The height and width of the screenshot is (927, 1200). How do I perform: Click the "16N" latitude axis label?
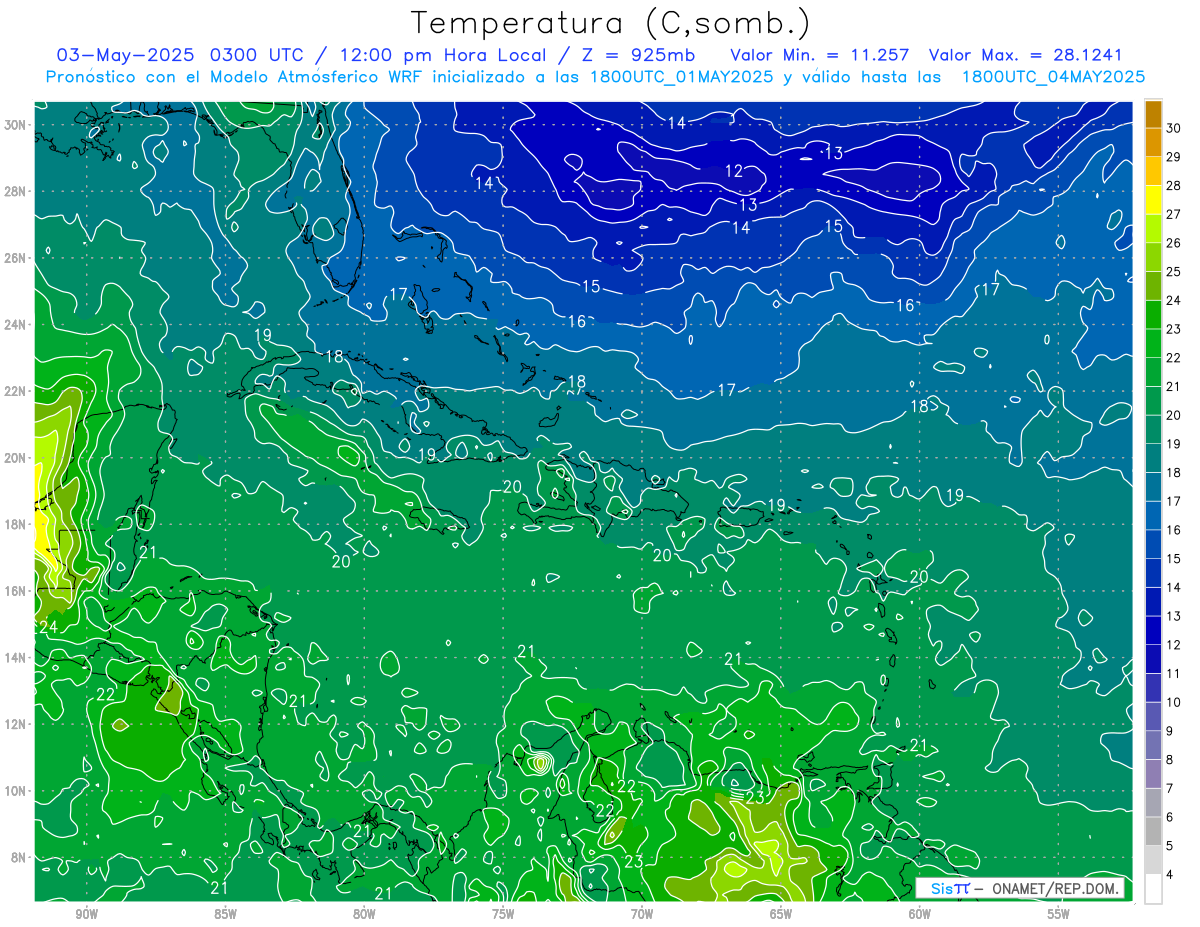tap(15, 591)
